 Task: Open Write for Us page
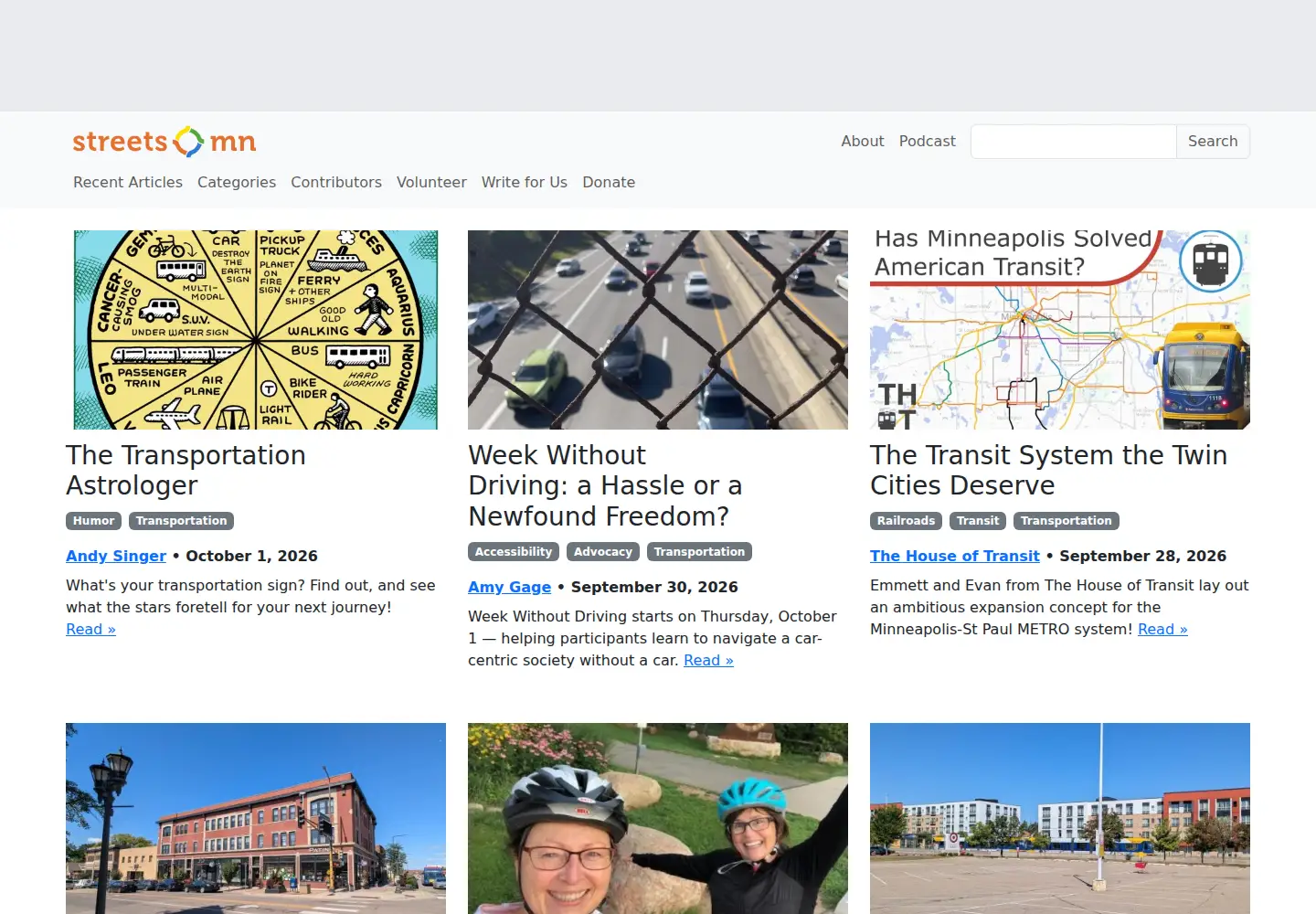point(525,182)
